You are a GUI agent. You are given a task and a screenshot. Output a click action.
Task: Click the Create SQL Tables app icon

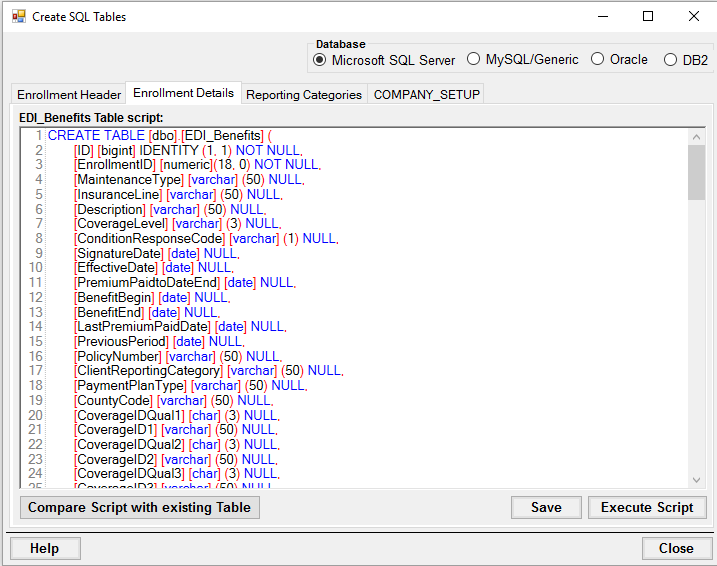18,17
